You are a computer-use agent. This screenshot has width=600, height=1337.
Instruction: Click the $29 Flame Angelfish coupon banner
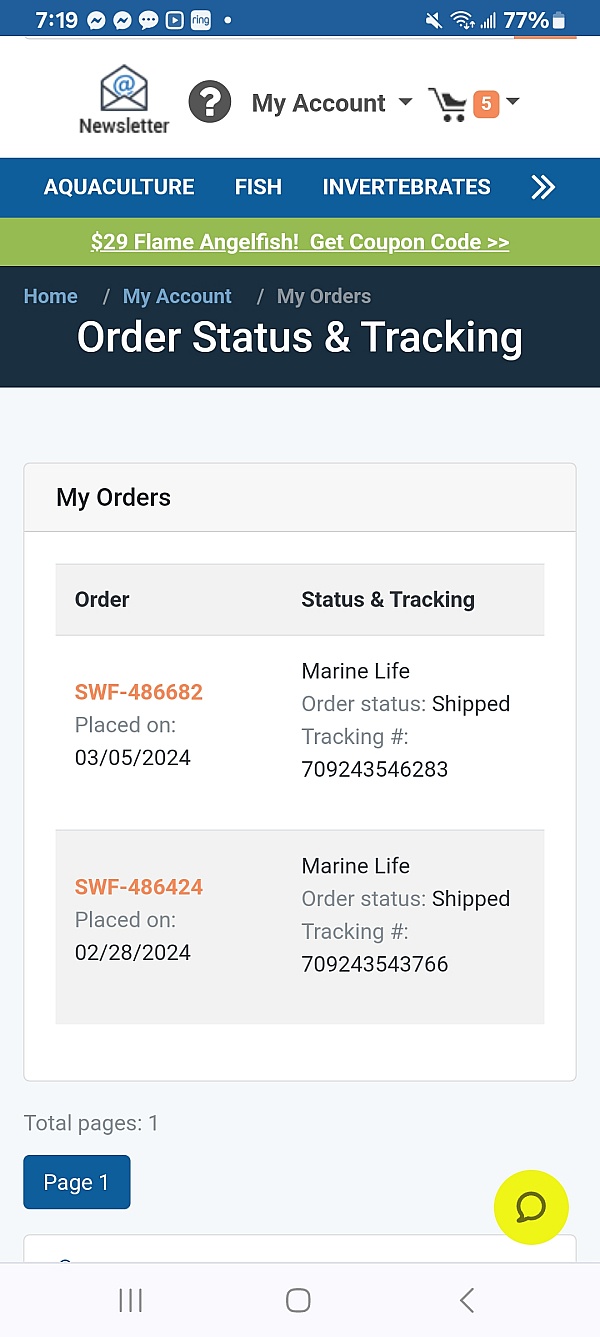click(x=300, y=242)
